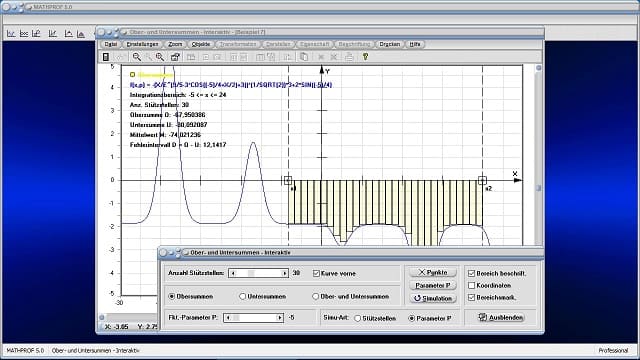Screen dimensions: 640x360
Task: Toggle the Kurve vorne checkbox
Action: pyautogui.click(x=316, y=273)
